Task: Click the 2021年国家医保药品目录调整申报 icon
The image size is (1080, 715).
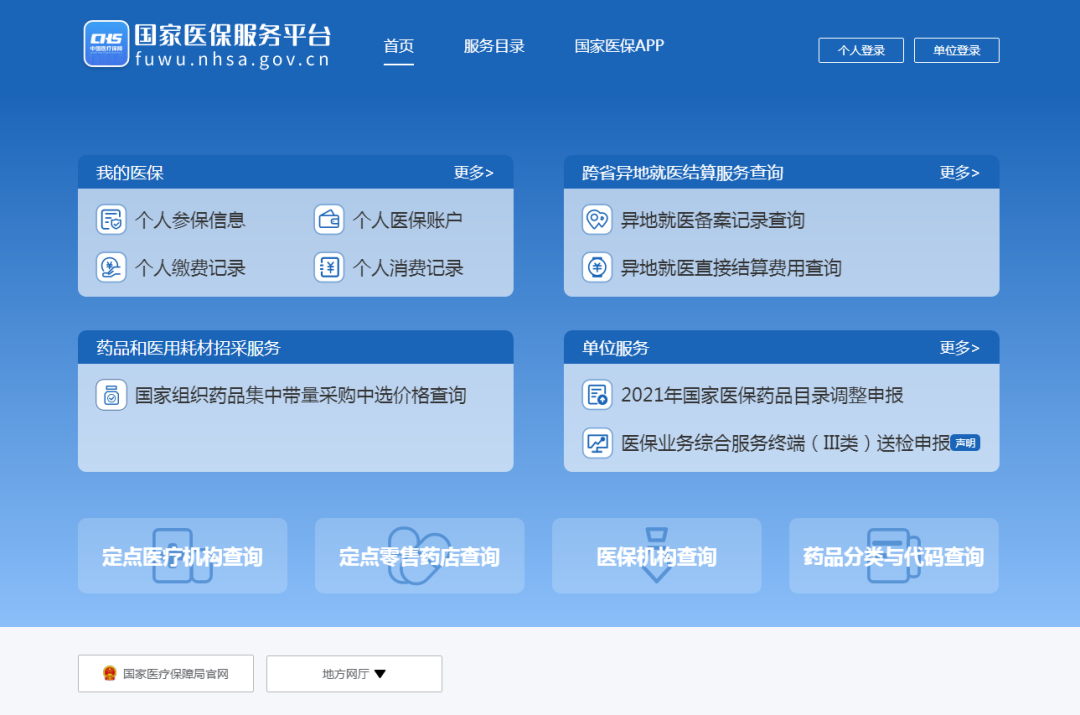Action: click(597, 395)
